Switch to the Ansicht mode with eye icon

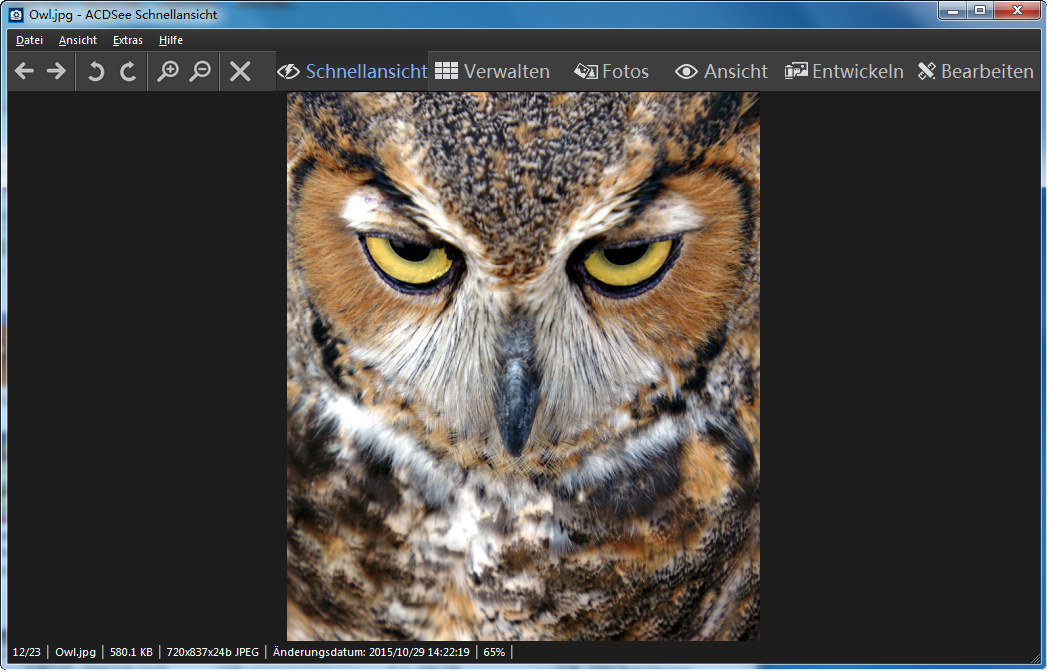tap(721, 71)
